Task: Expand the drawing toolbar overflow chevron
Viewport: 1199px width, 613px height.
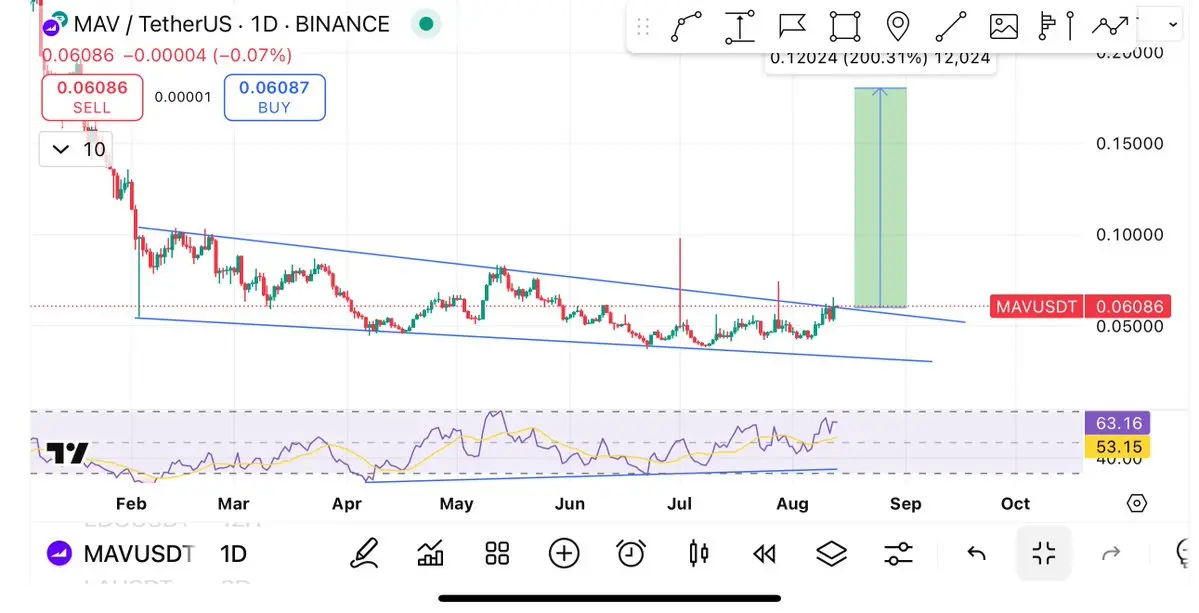Action: coord(1173,25)
